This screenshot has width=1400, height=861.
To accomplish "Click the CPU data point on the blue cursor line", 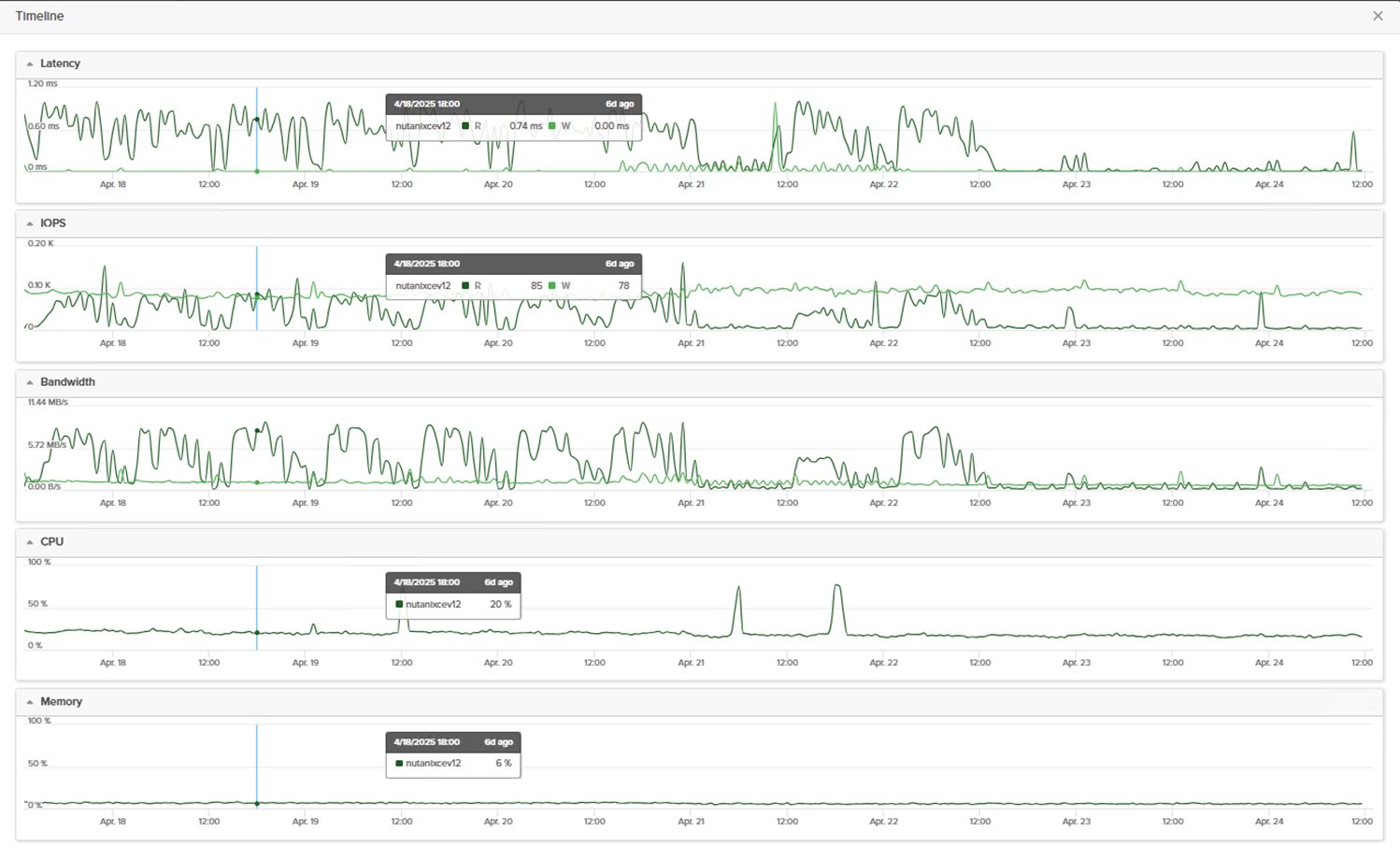I will 257,633.
